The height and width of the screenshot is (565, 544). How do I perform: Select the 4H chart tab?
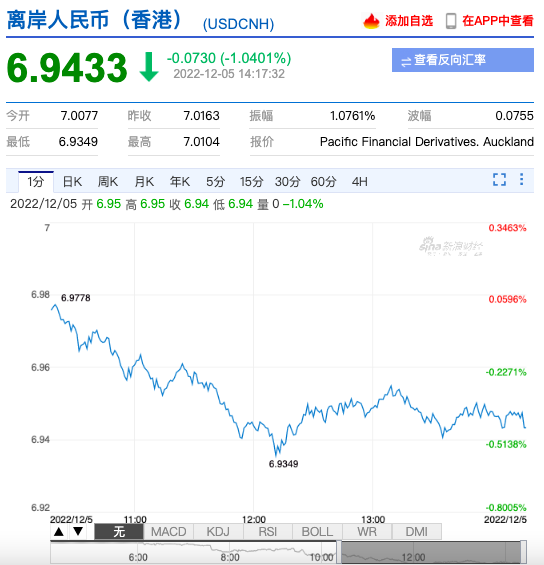(x=360, y=182)
